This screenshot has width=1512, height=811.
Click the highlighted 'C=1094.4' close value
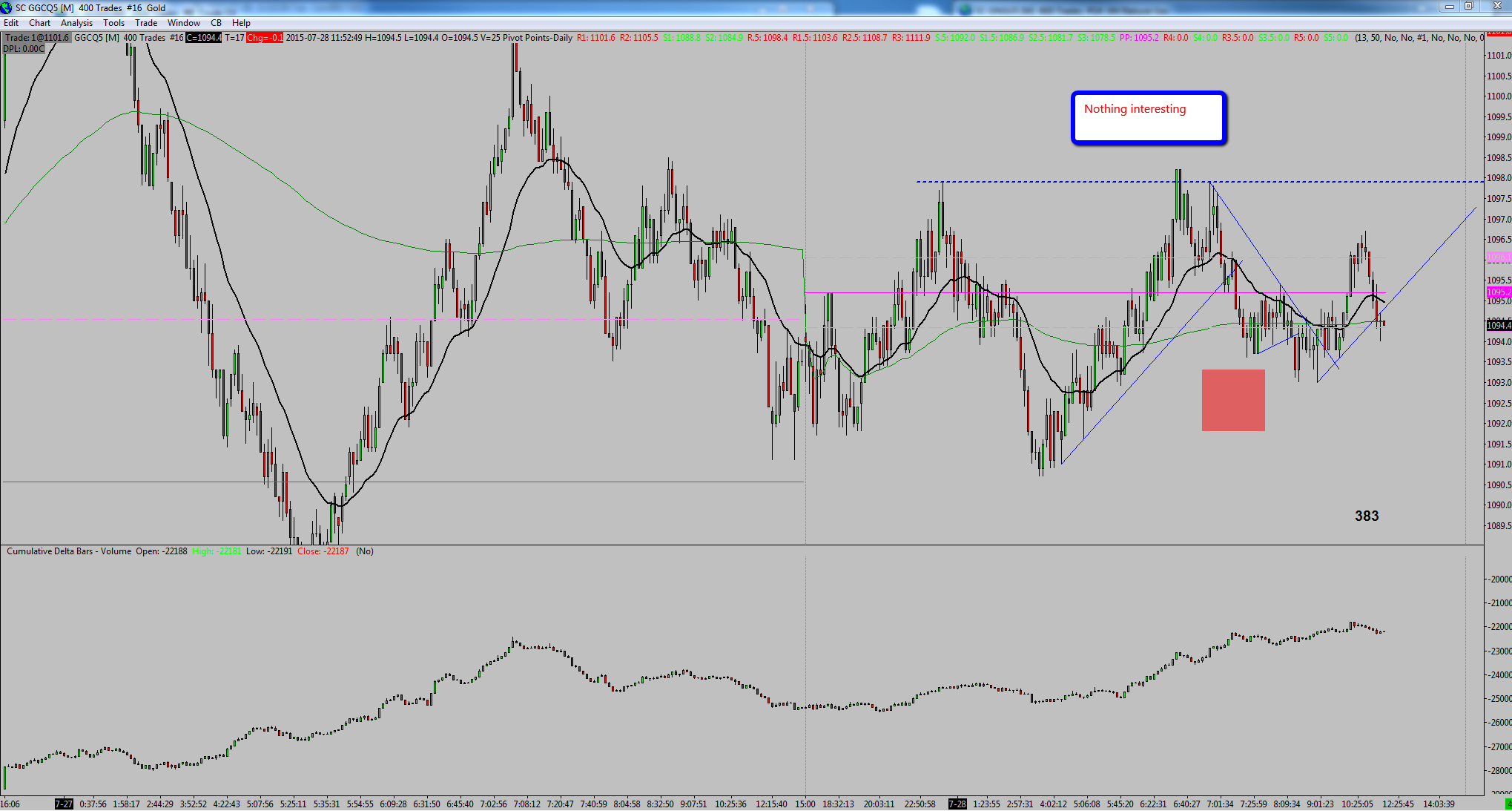(204, 38)
